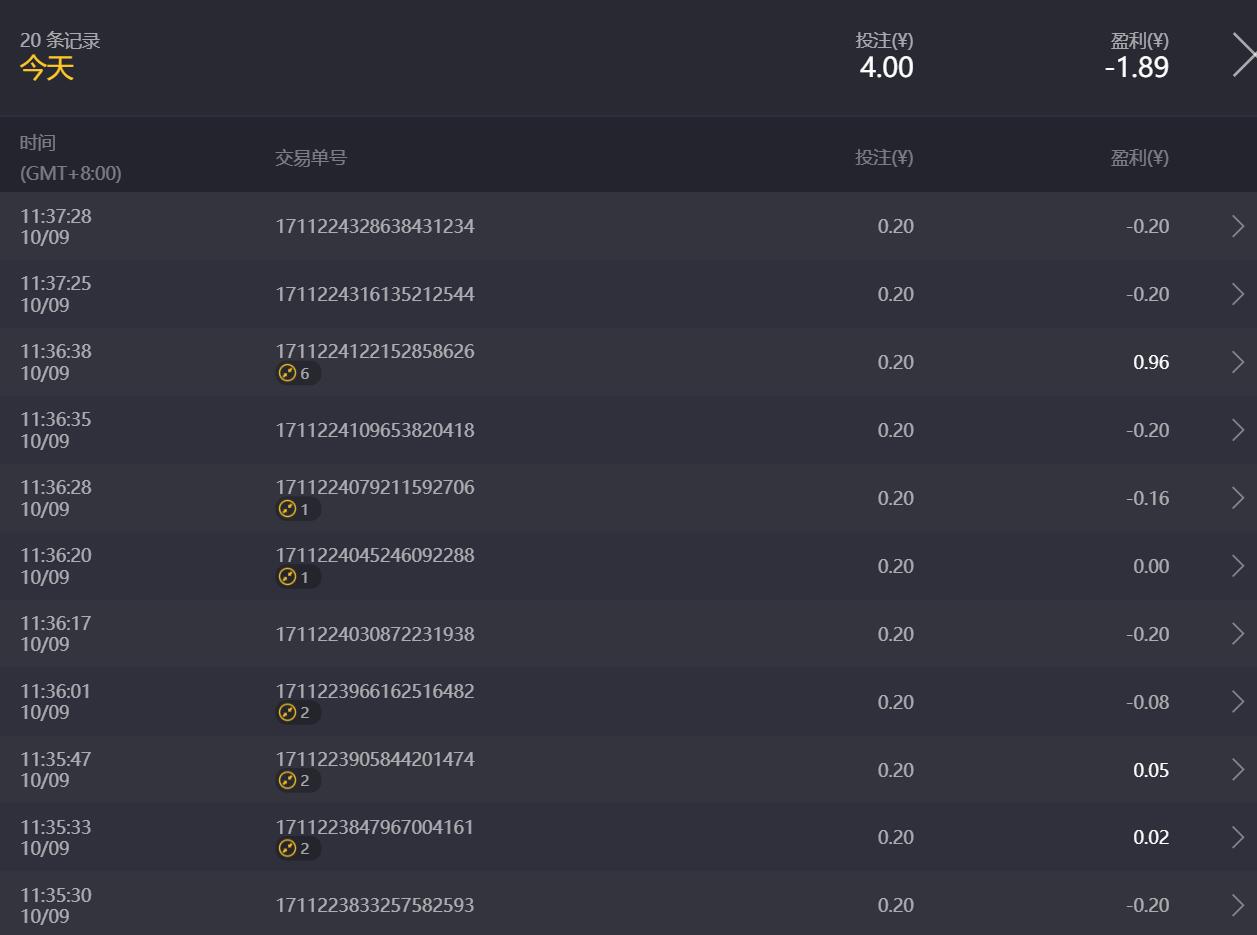Screen dimensions: 1257x935
Task: Expand chevron on the 11:36:35 record
Action: (1238, 430)
